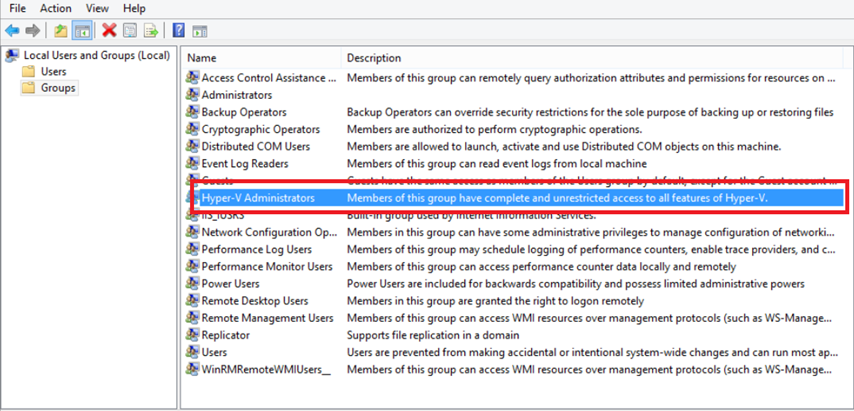This screenshot has height=411, width=854.
Task: Open the Action menu
Action: click(56, 8)
